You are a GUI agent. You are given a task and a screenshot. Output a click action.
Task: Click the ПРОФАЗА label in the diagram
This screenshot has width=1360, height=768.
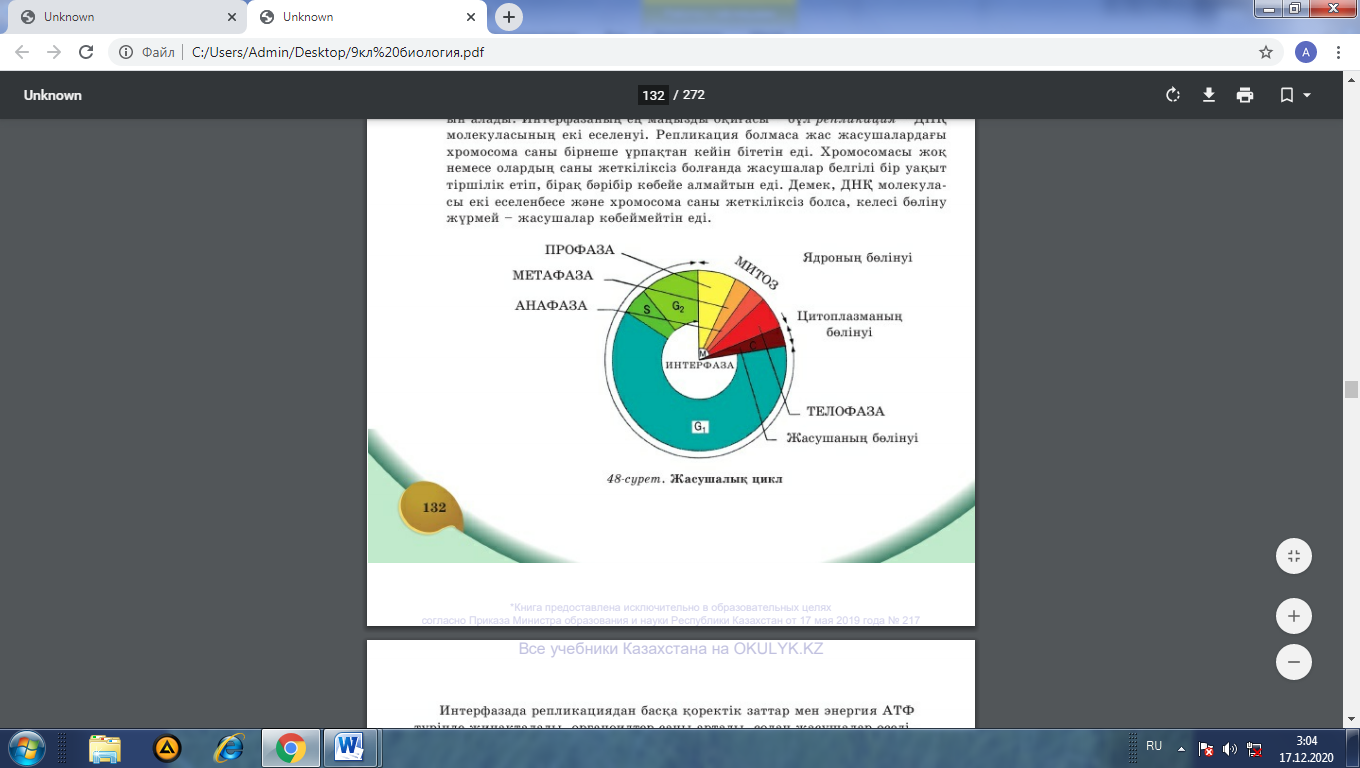(580, 250)
